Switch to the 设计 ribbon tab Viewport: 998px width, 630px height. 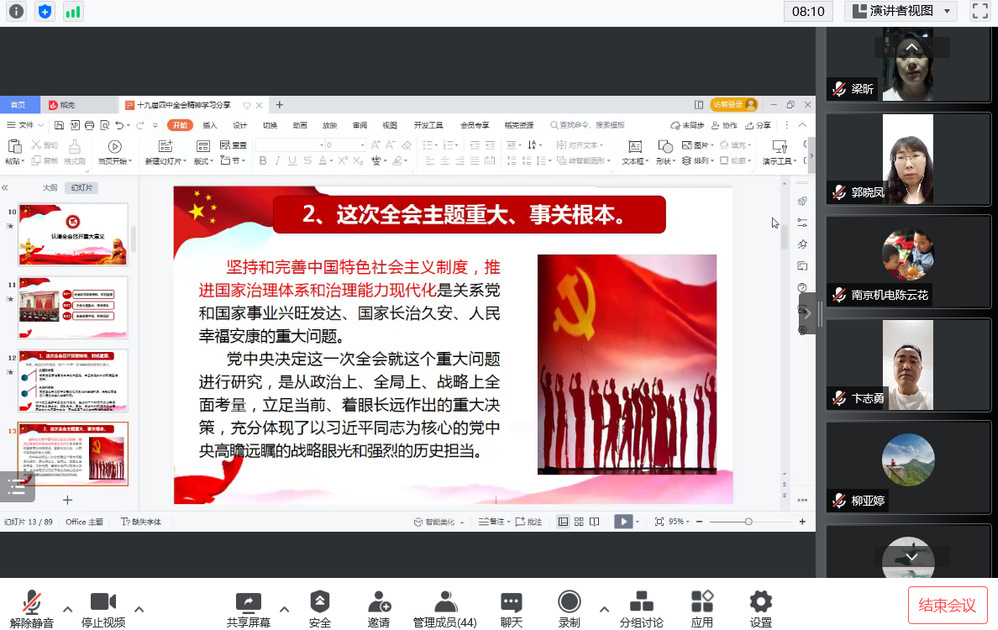click(x=240, y=125)
